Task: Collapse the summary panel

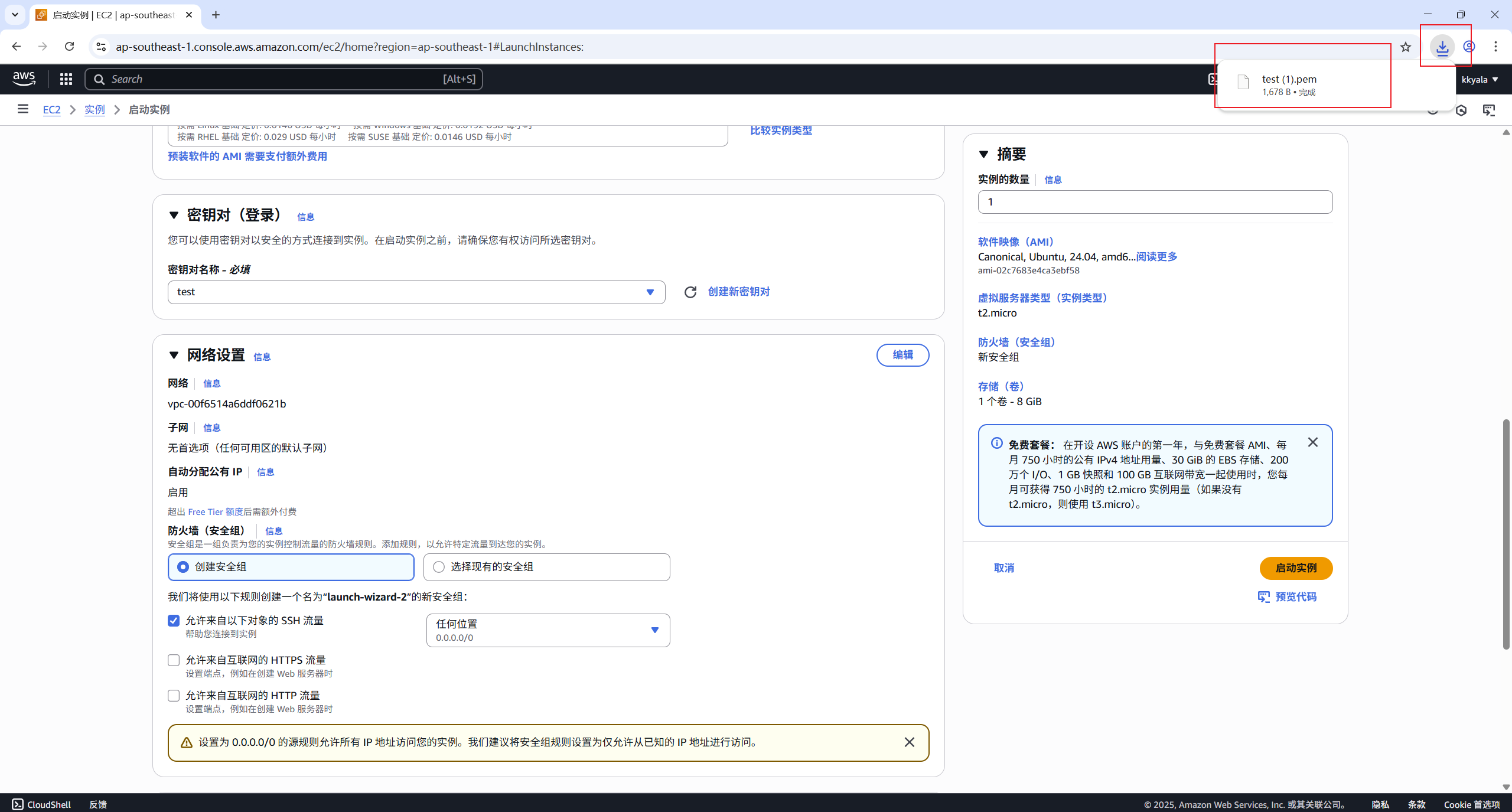Action: point(984,154)
